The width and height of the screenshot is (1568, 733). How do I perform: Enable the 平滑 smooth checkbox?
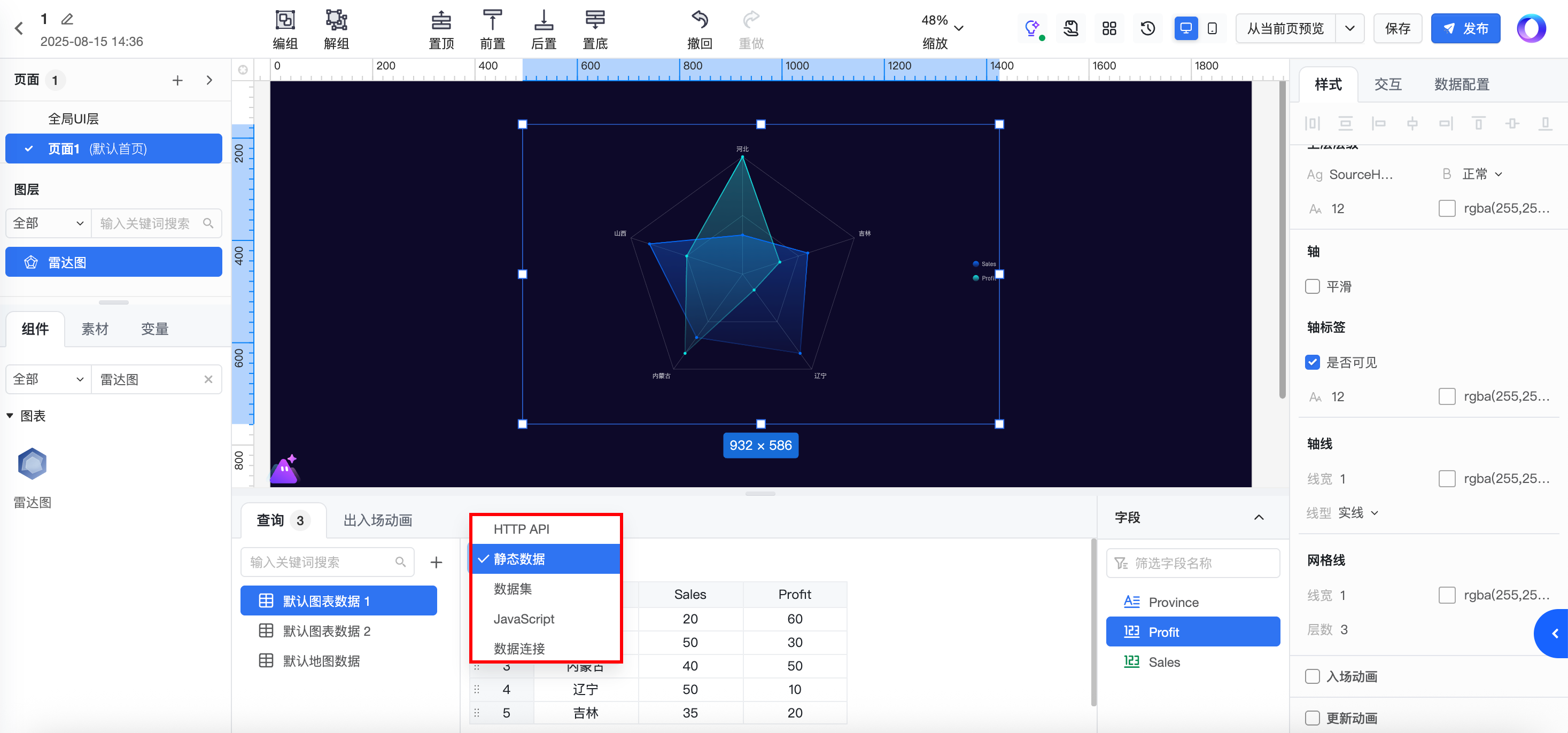(x=1313, y=286)
